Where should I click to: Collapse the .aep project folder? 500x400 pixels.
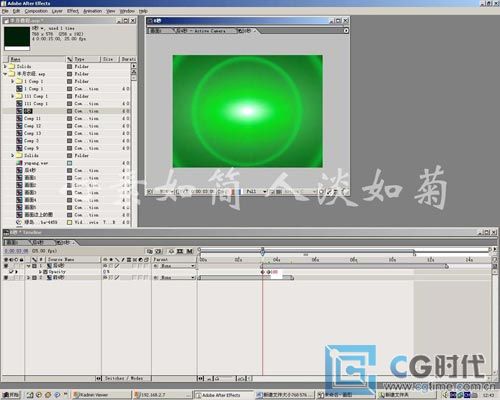point(5,74)
